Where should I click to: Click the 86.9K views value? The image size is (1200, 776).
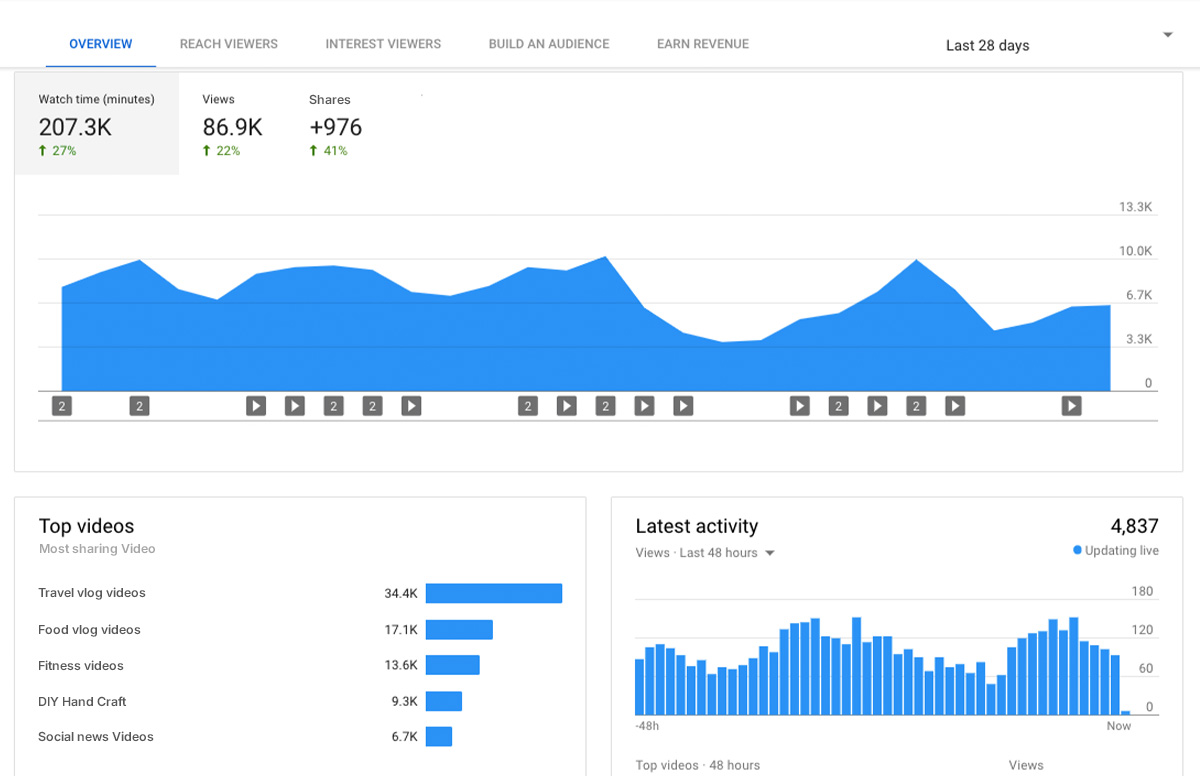click(232, 127)
